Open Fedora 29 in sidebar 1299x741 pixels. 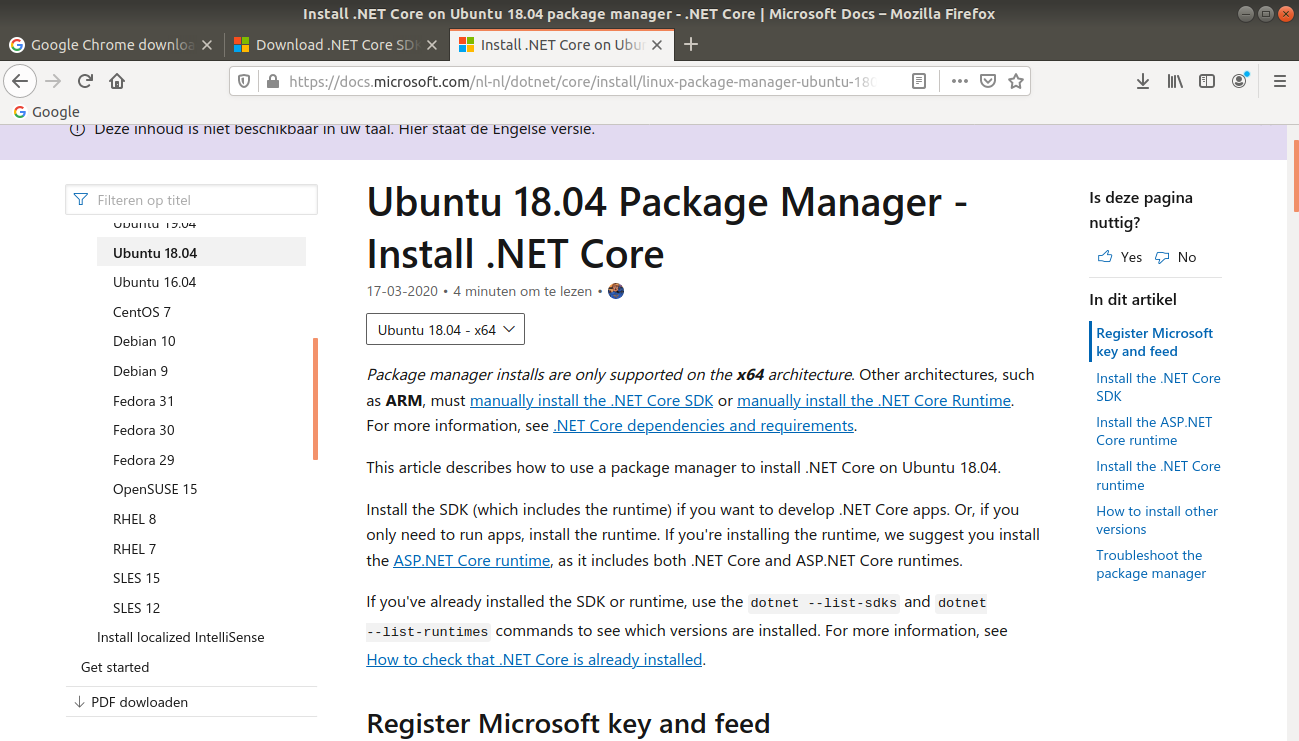[143, 460]
